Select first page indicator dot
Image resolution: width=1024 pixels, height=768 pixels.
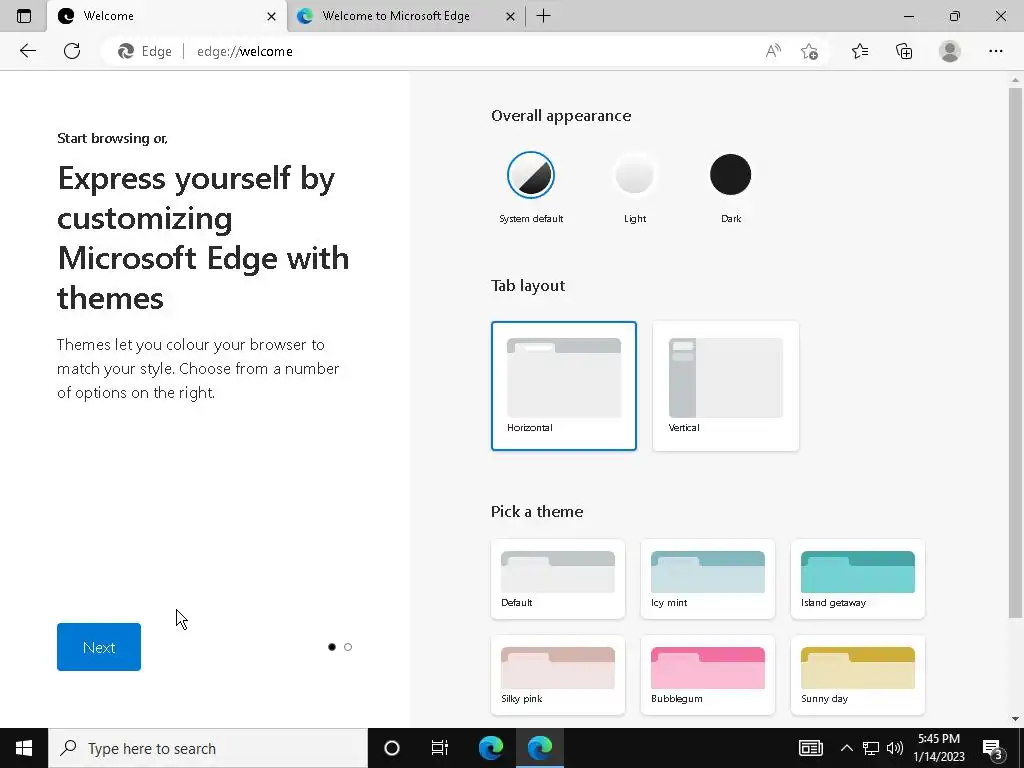tap(332, 647)
